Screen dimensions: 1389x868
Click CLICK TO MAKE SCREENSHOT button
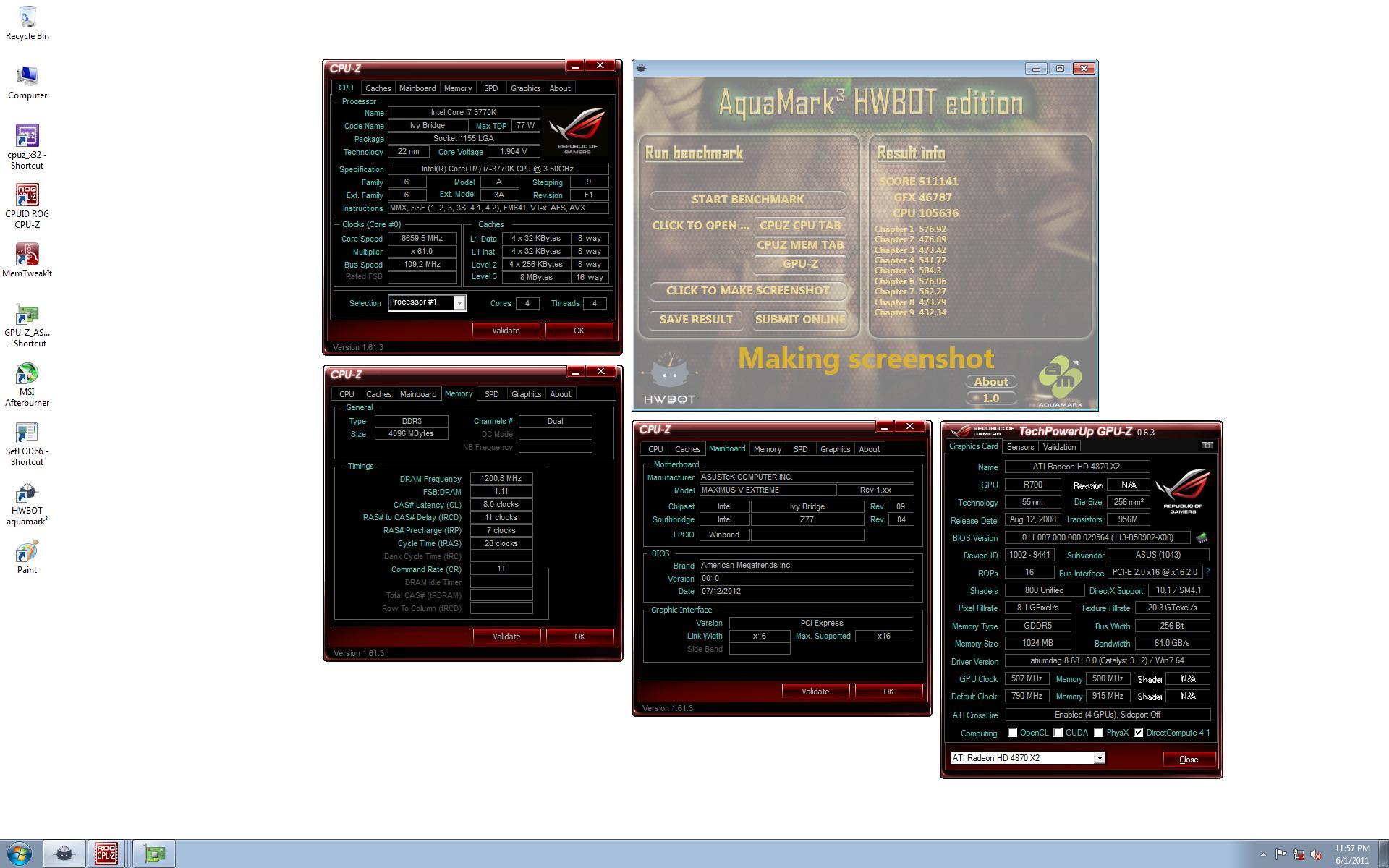coord(747,291)
